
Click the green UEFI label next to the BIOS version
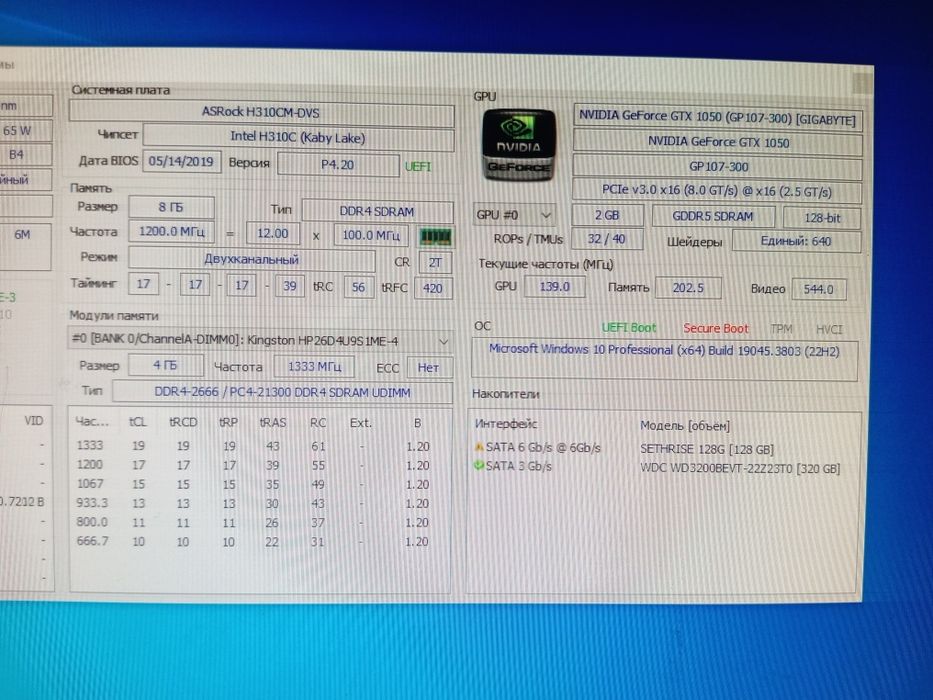point(418,166)
